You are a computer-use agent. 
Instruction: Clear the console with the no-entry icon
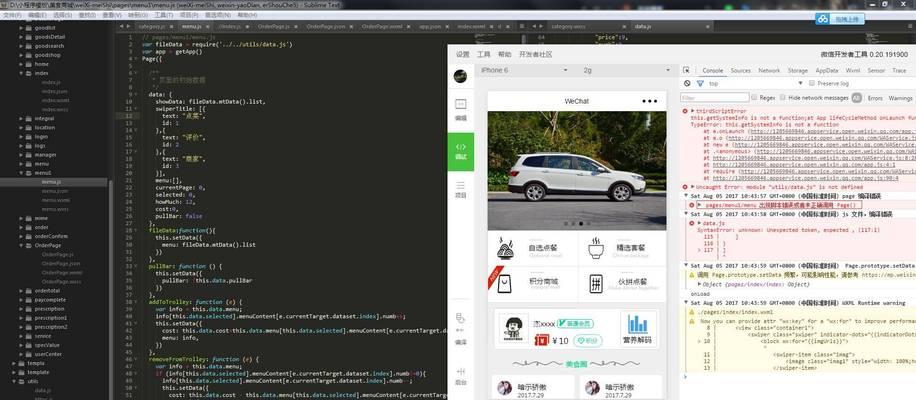687,84
